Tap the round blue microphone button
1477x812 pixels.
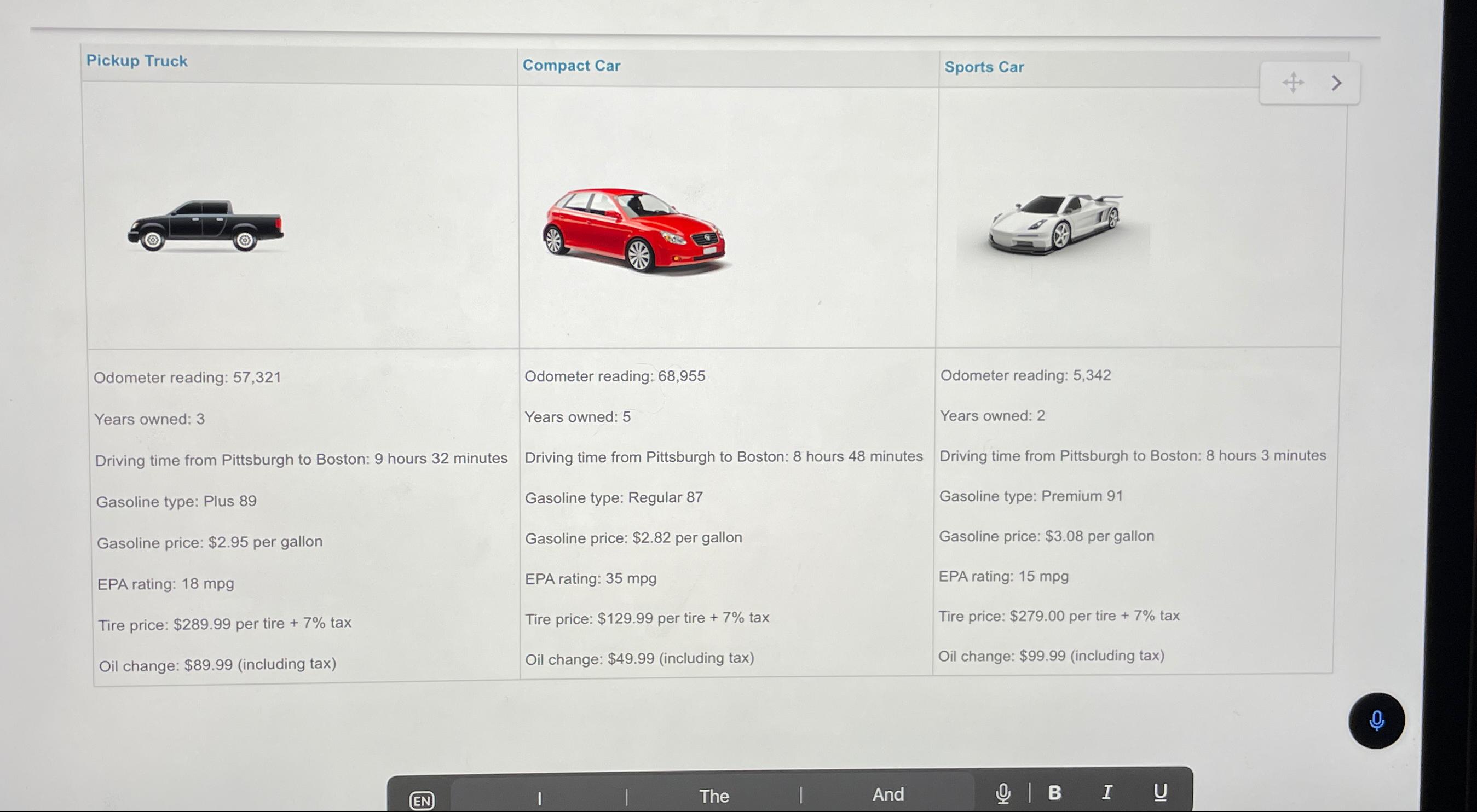coord(1376,720)
